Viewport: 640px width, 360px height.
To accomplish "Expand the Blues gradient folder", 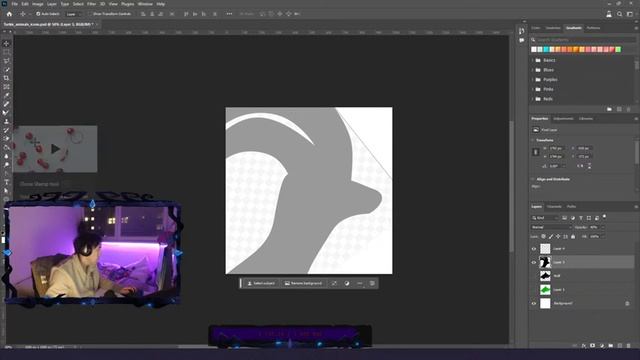I will coord(533,70).
